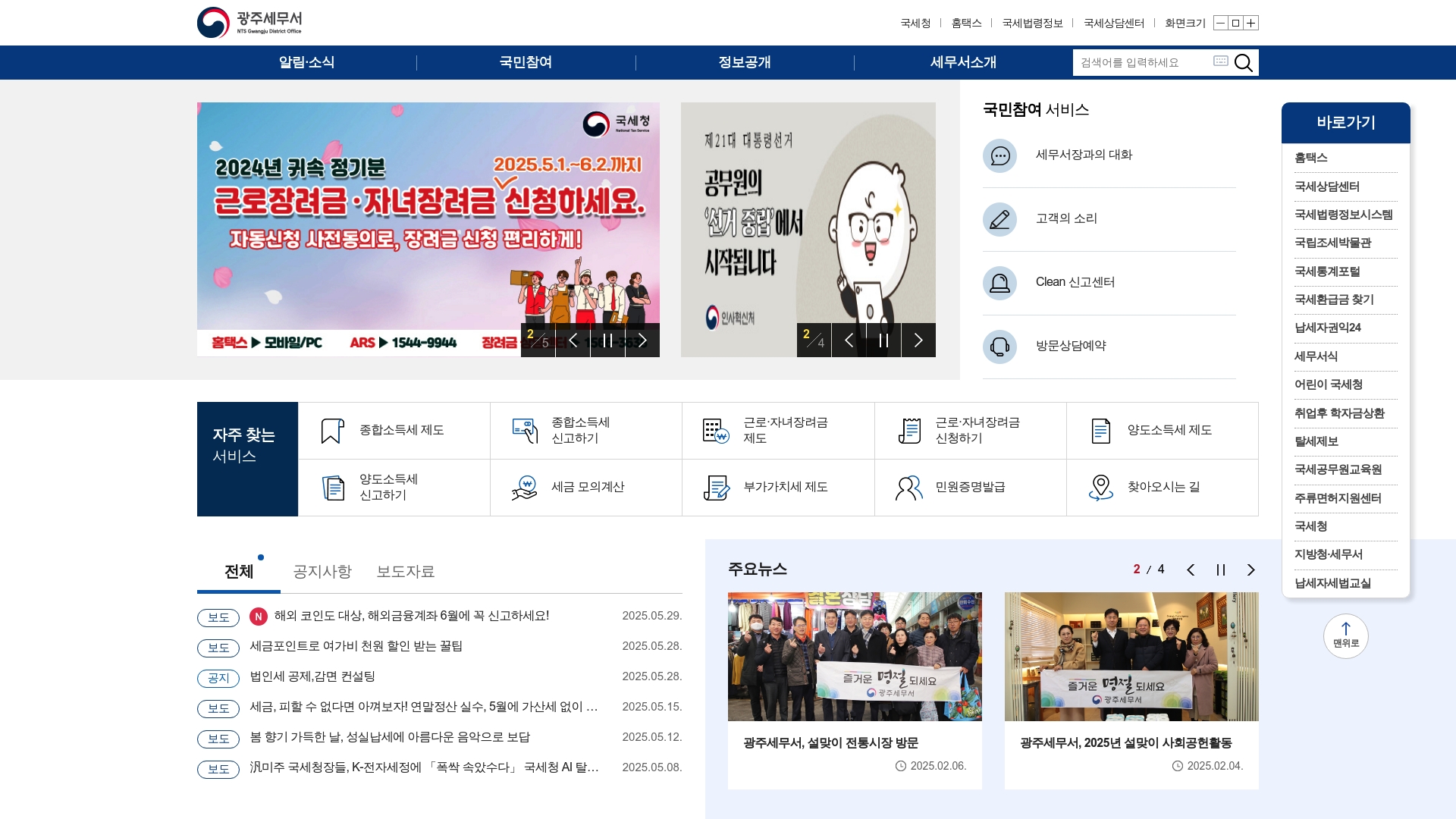Open 국립조세박물관 in the 바로가기 panel
The height and width of the screenshot is (819, 1456).
1332,243
